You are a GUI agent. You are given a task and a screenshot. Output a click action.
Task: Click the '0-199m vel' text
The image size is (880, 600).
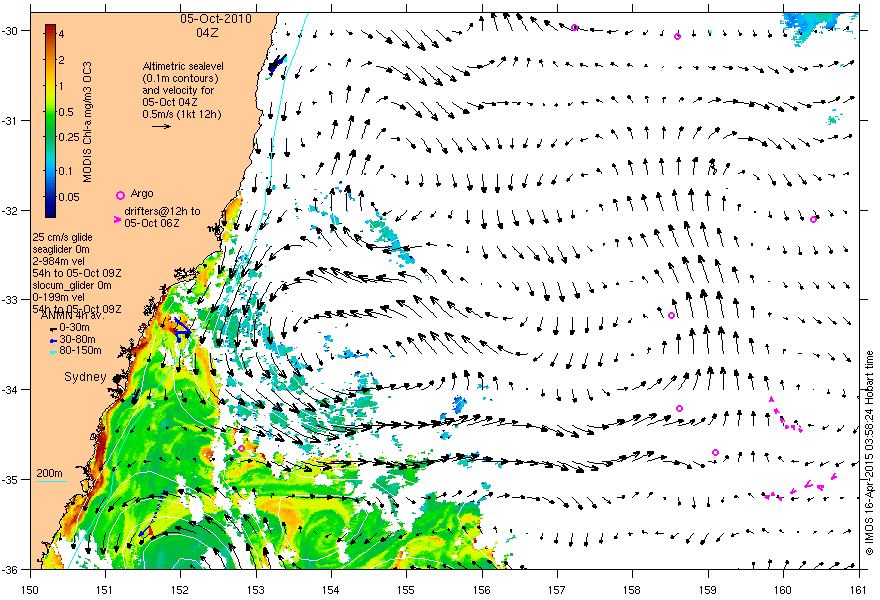tap(58, 297)
